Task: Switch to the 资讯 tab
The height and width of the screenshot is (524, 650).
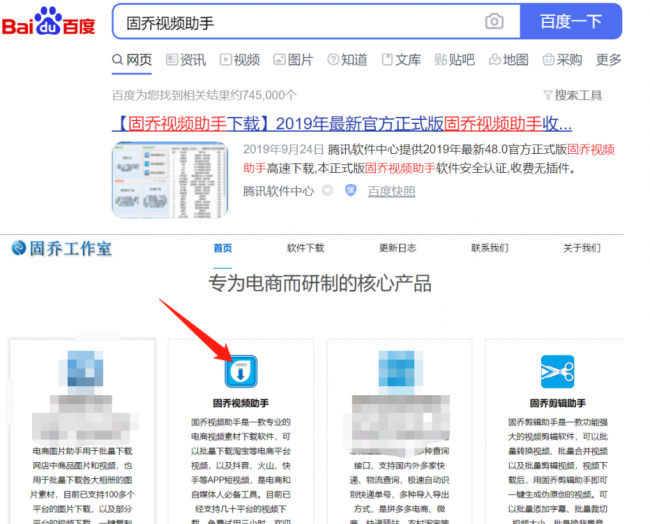Action: click(x=186, y=60)
